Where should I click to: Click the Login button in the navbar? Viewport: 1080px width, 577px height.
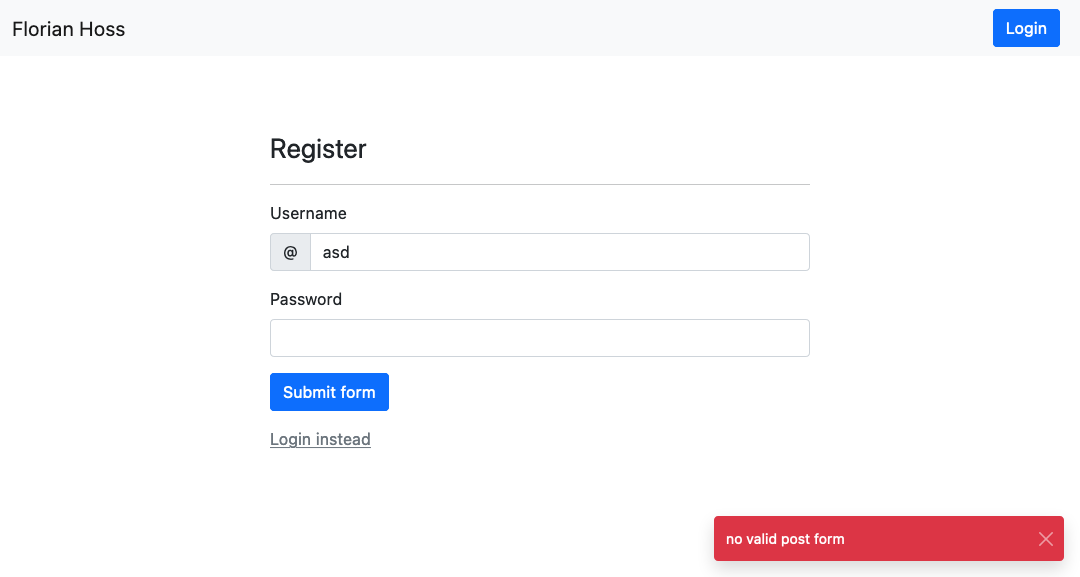pyautogui.click(x=1026, y=28)
